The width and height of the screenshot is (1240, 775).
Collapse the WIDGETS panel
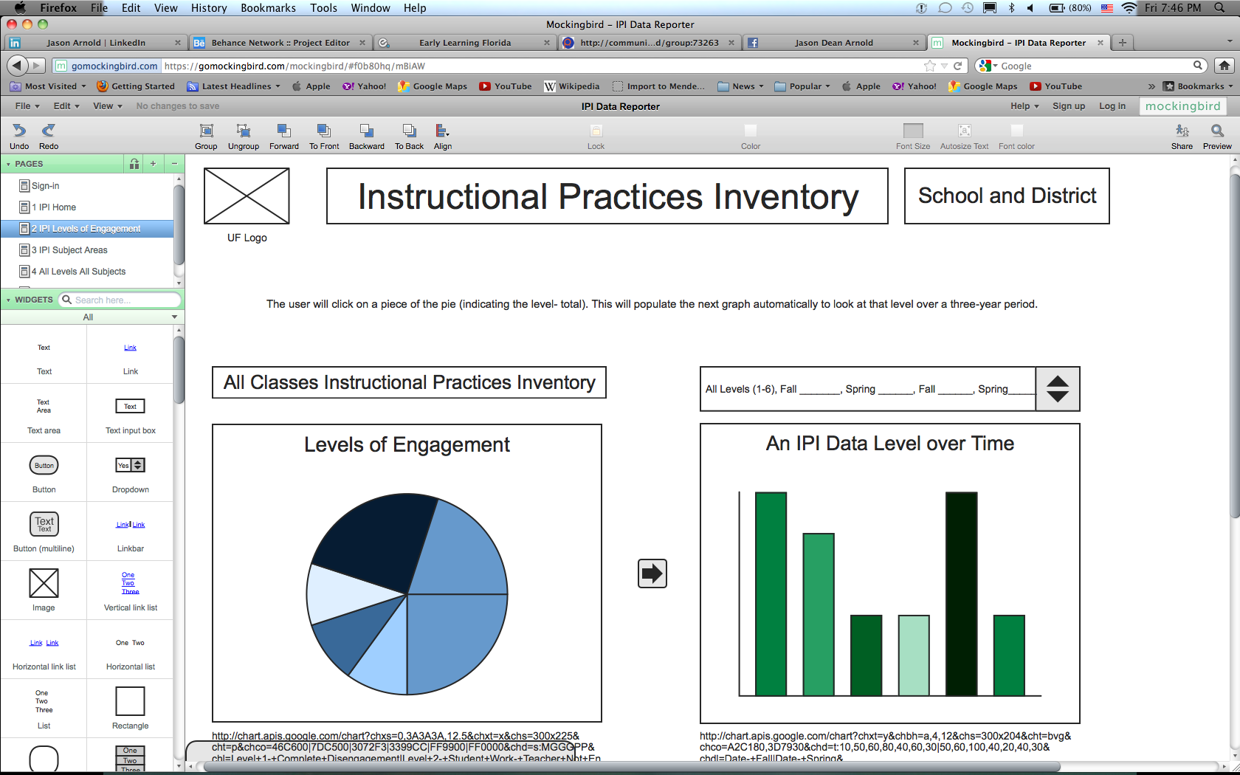(9, 300)
